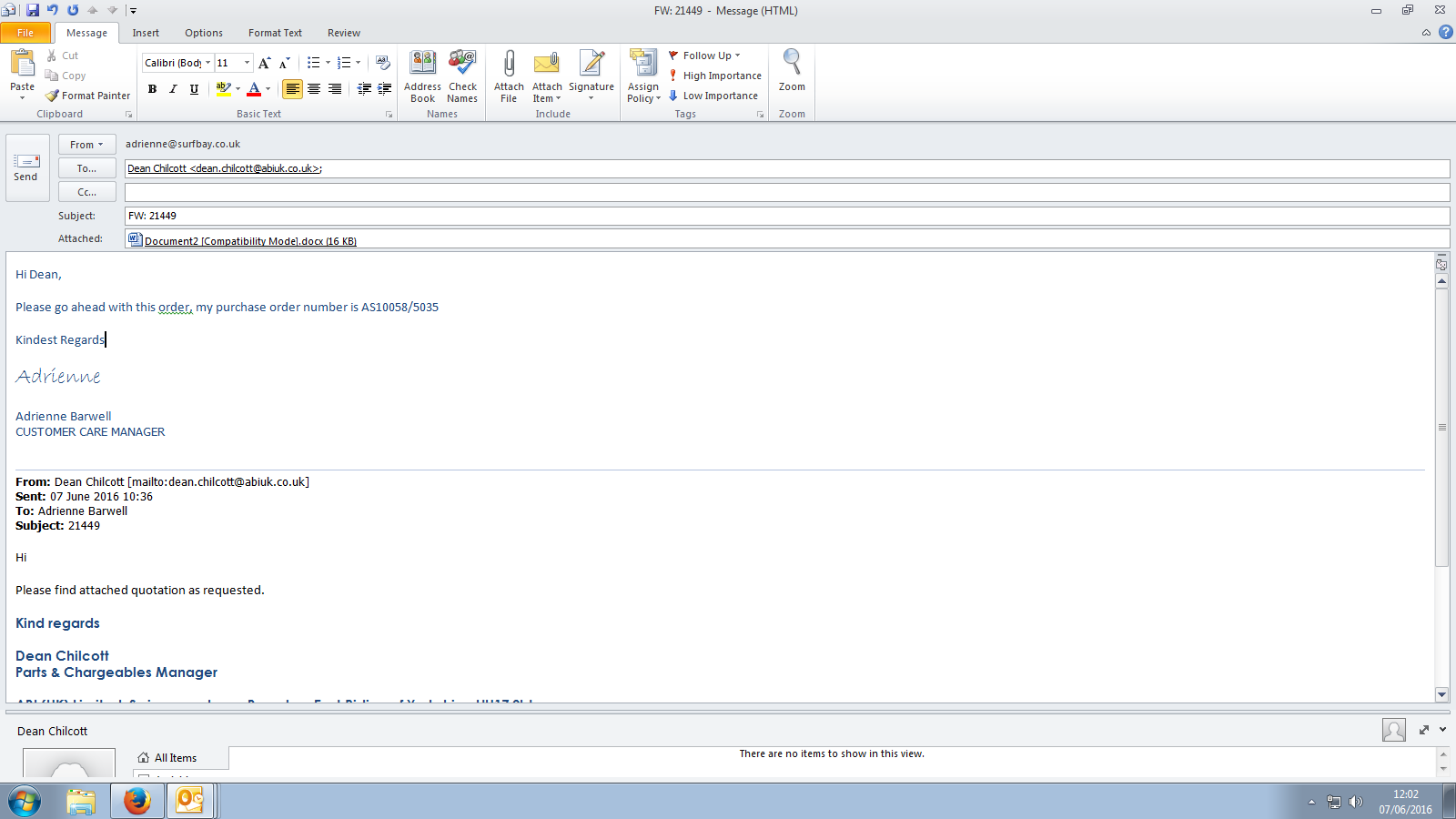Toggle Italic formatting
The height and width of the screenshot is (819, 1456).
[173, 89]
